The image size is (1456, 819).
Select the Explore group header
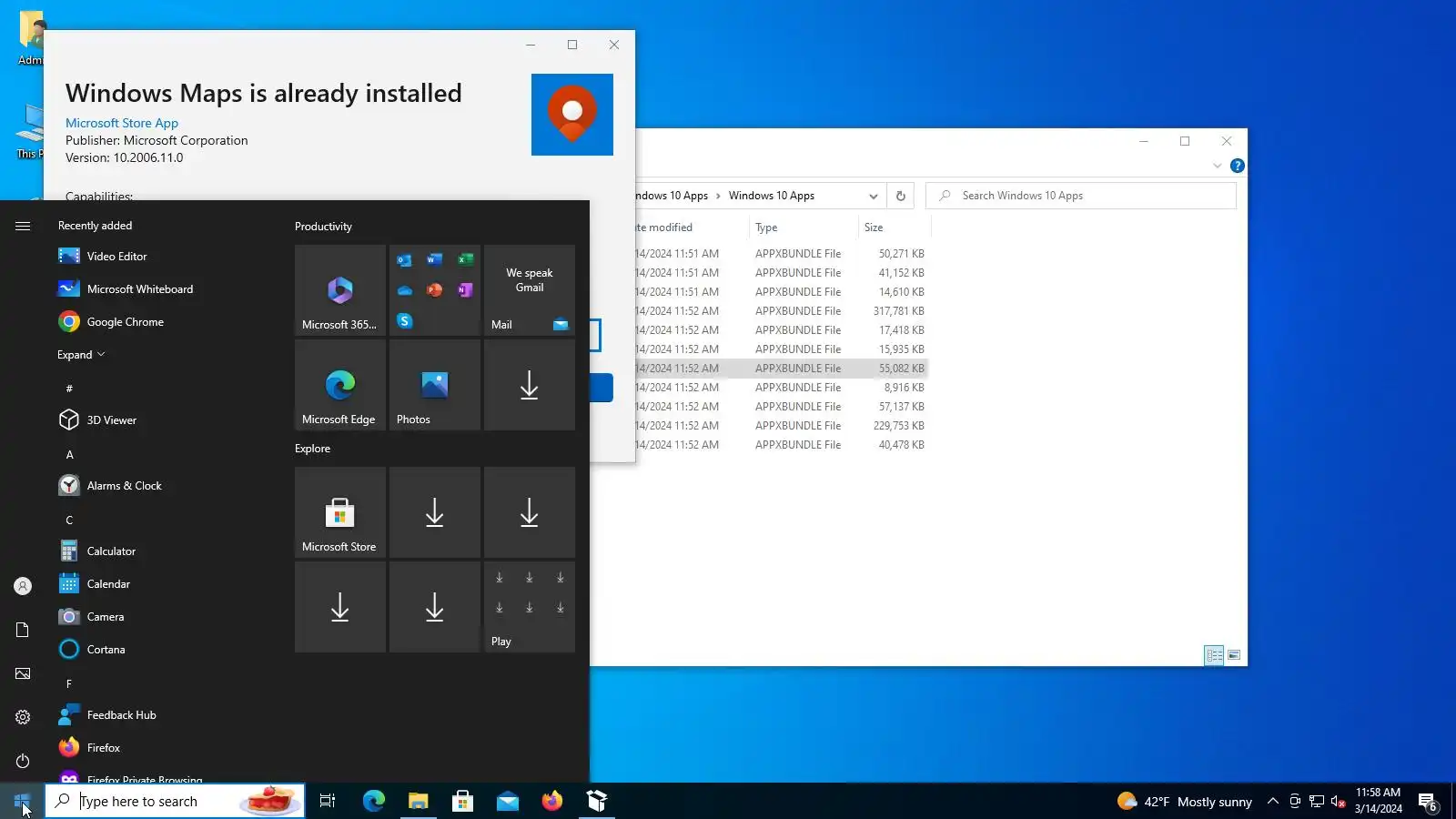(312, 449)
